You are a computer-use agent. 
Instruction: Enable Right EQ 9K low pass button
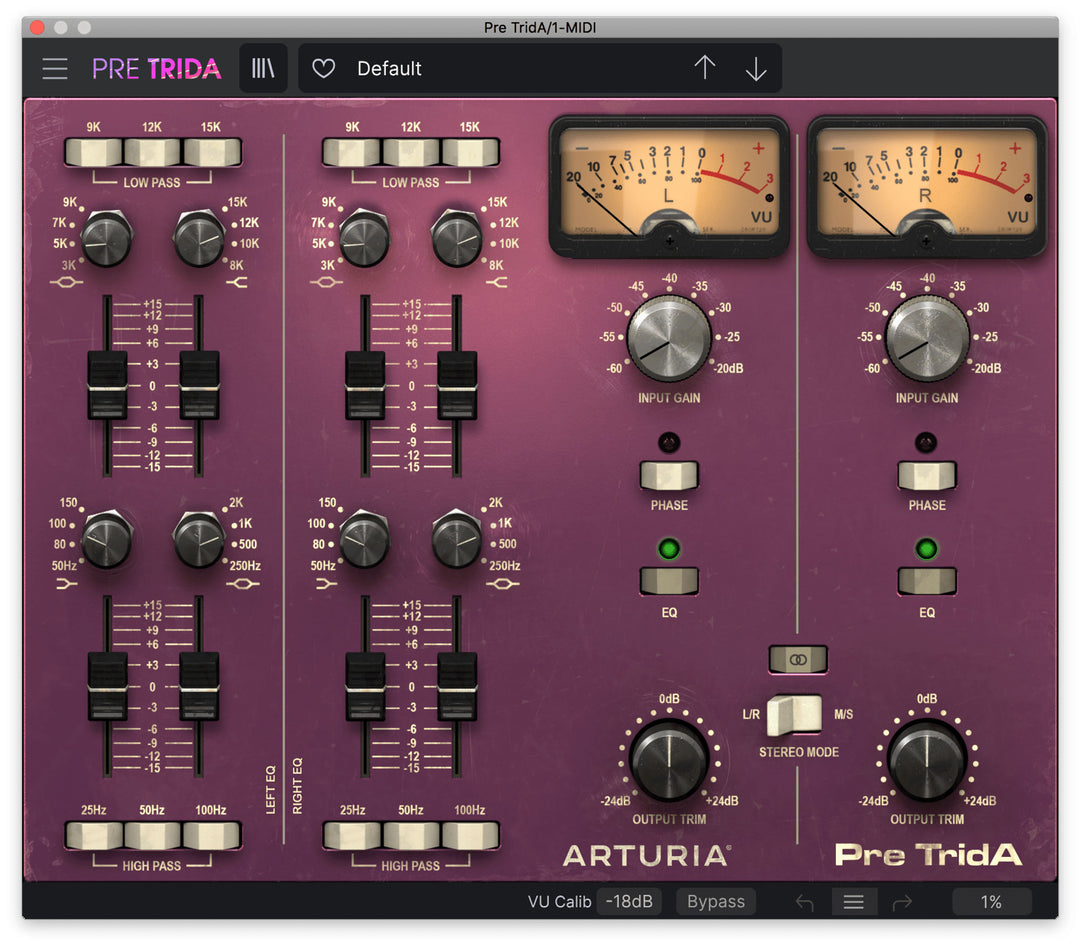click(352, 152)
